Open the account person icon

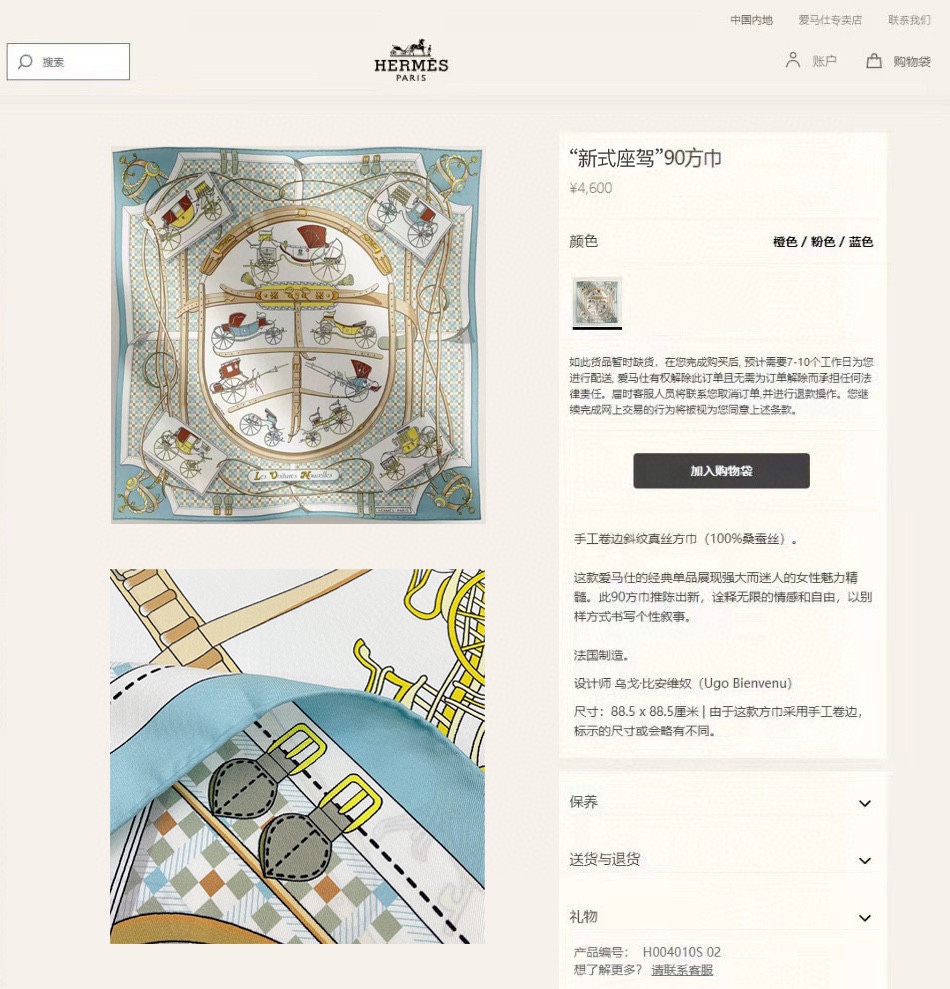click(792, 60)
